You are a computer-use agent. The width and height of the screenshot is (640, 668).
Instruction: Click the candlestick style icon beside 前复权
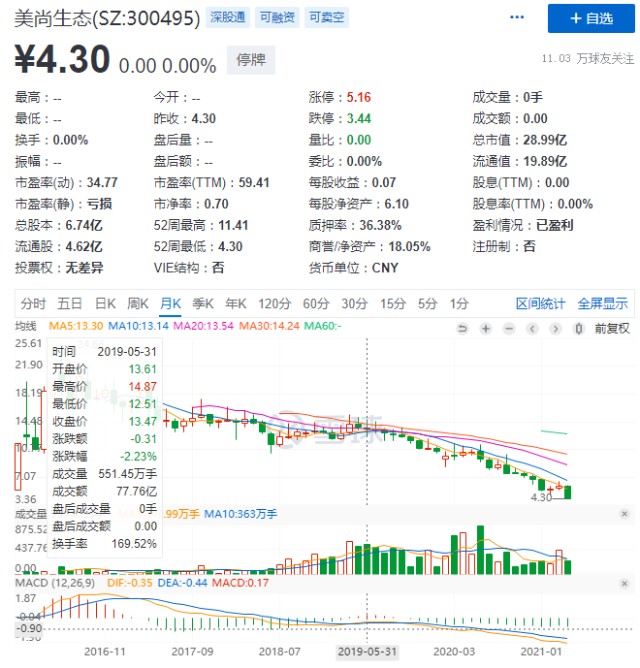pos(582,328)
